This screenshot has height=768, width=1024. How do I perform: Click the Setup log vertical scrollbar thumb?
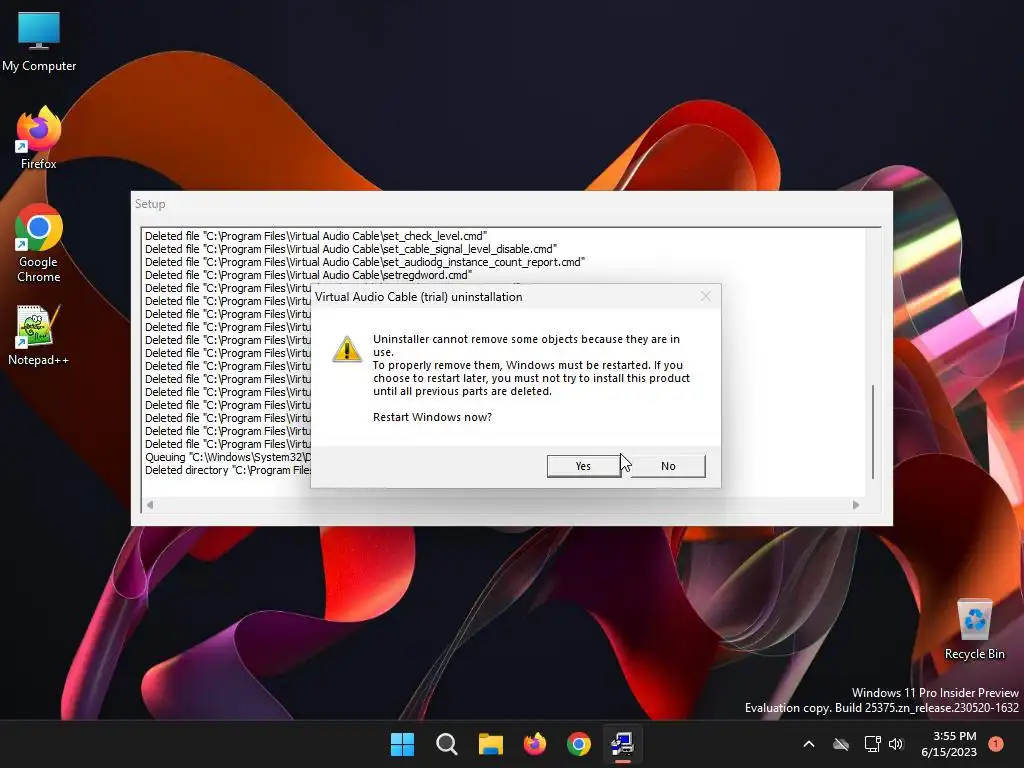(873, 432)
